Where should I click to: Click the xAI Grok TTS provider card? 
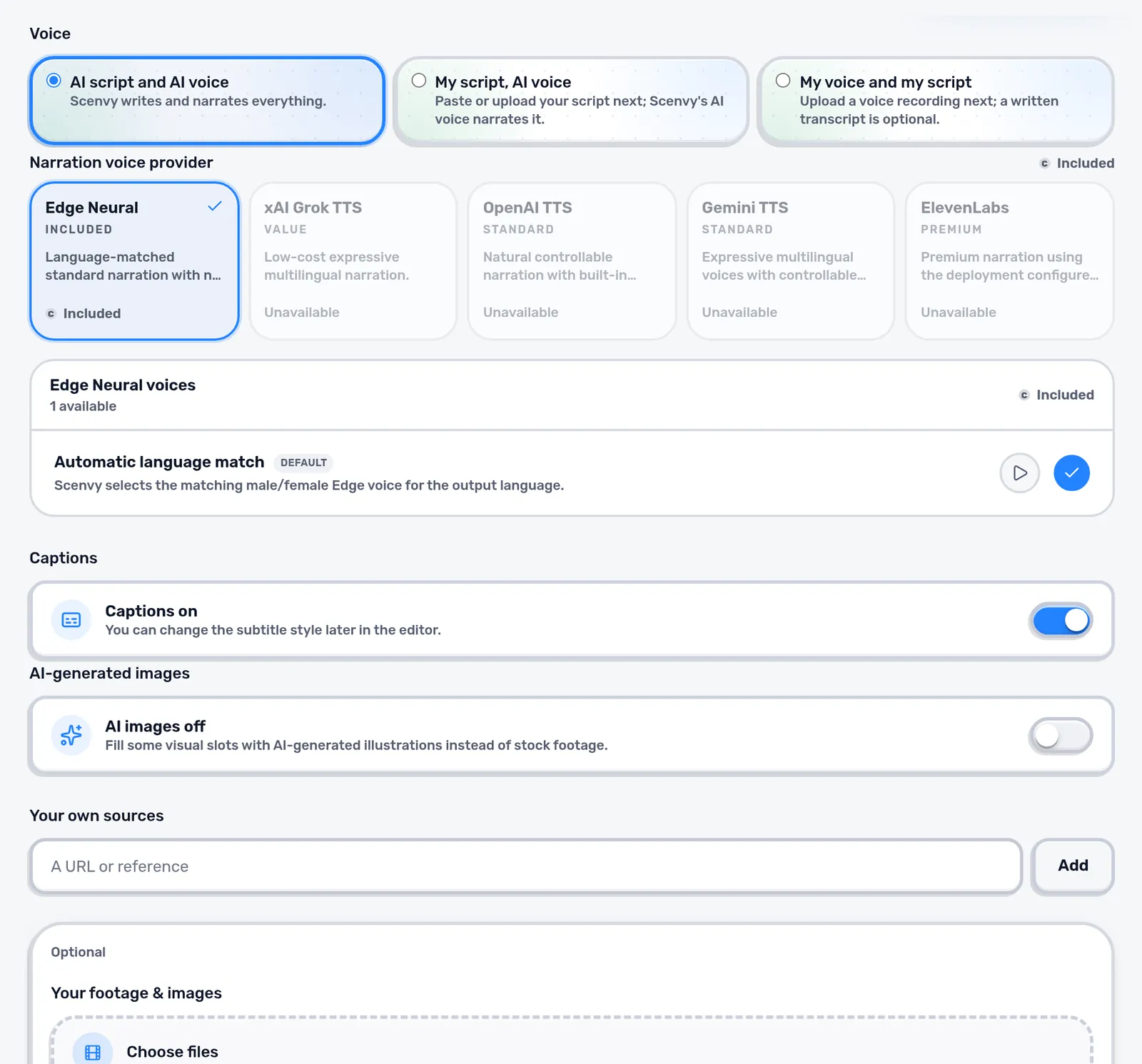pyautogui.click(x=353, y=261)
